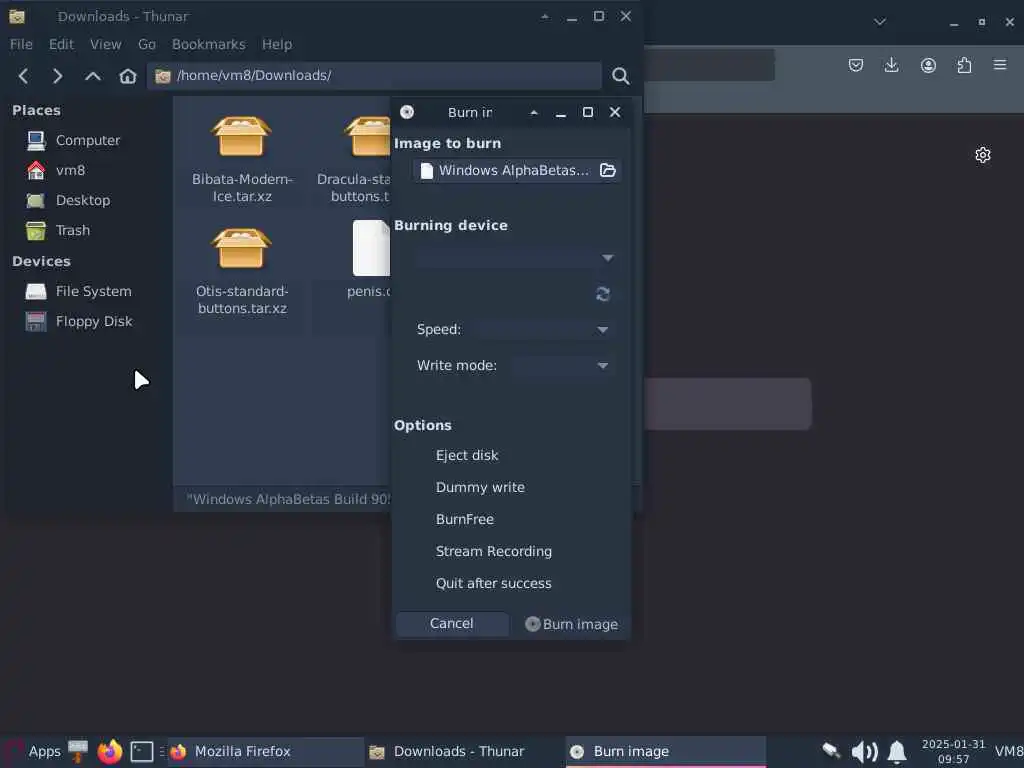Toggle Eject disk option

466,455
